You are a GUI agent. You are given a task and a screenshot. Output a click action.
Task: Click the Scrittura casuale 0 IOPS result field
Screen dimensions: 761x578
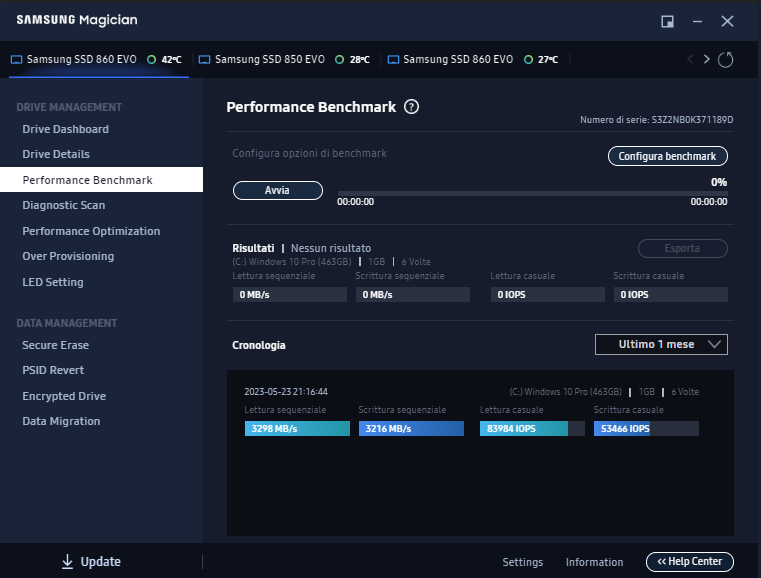(x=671, y=295)
